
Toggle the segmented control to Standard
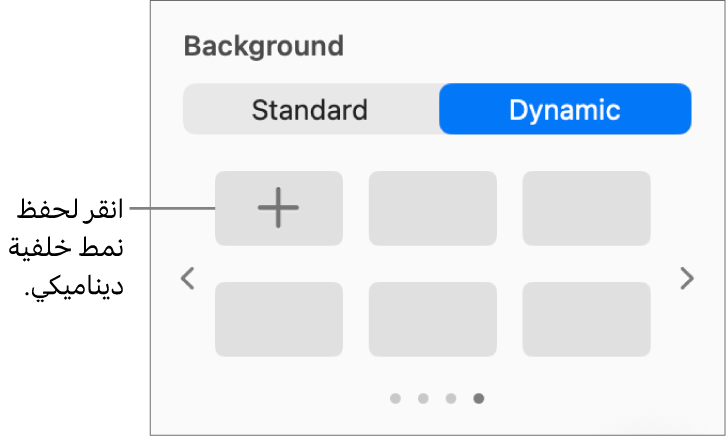coord(310,109)
